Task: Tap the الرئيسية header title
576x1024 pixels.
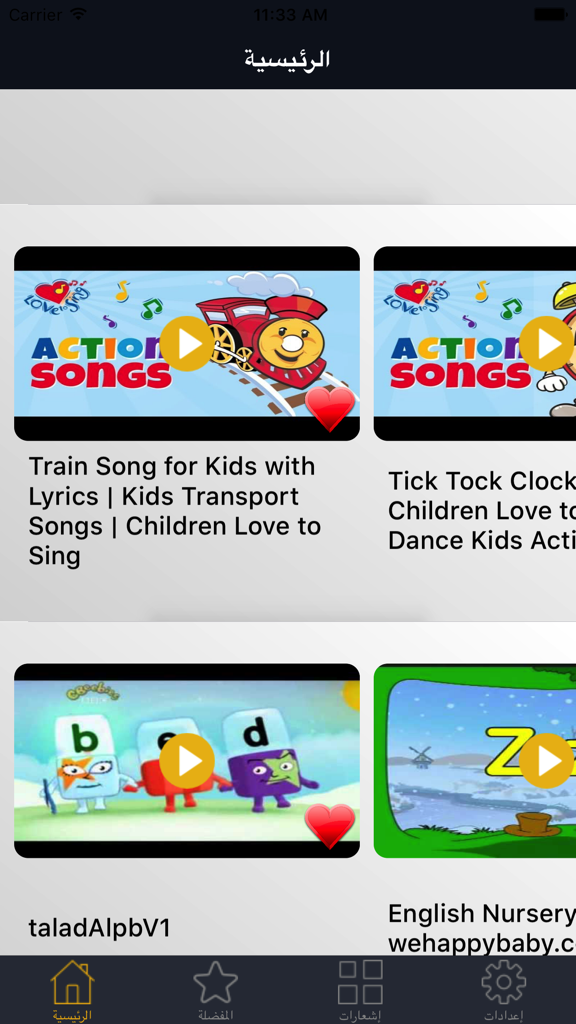Action: (287, 59)
